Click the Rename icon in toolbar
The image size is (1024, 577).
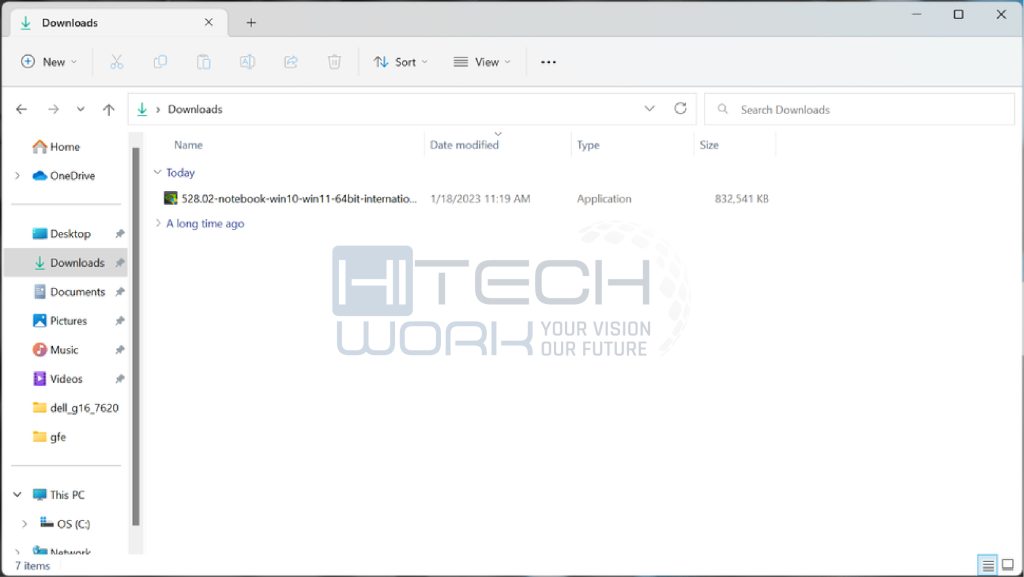(x=248, y=62)
